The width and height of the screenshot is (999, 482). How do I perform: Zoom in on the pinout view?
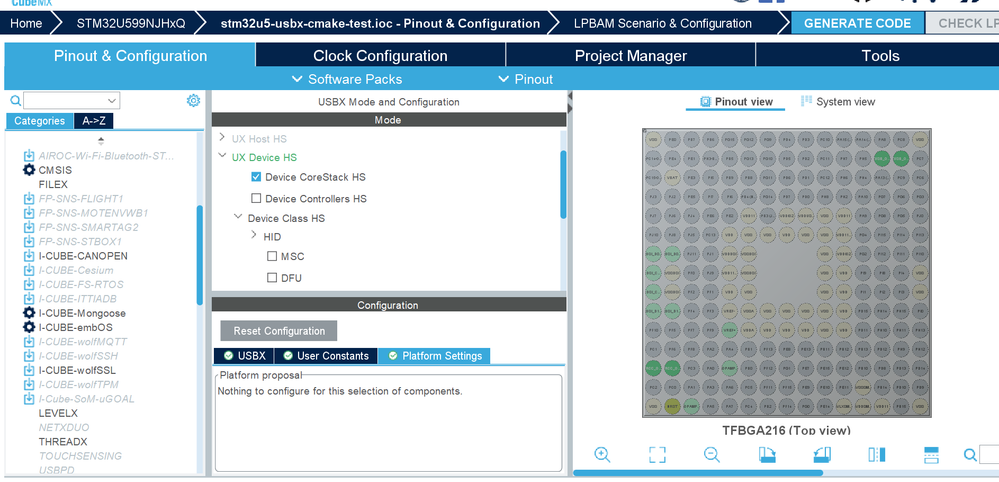pyautogui.click(x=602, y=454)
